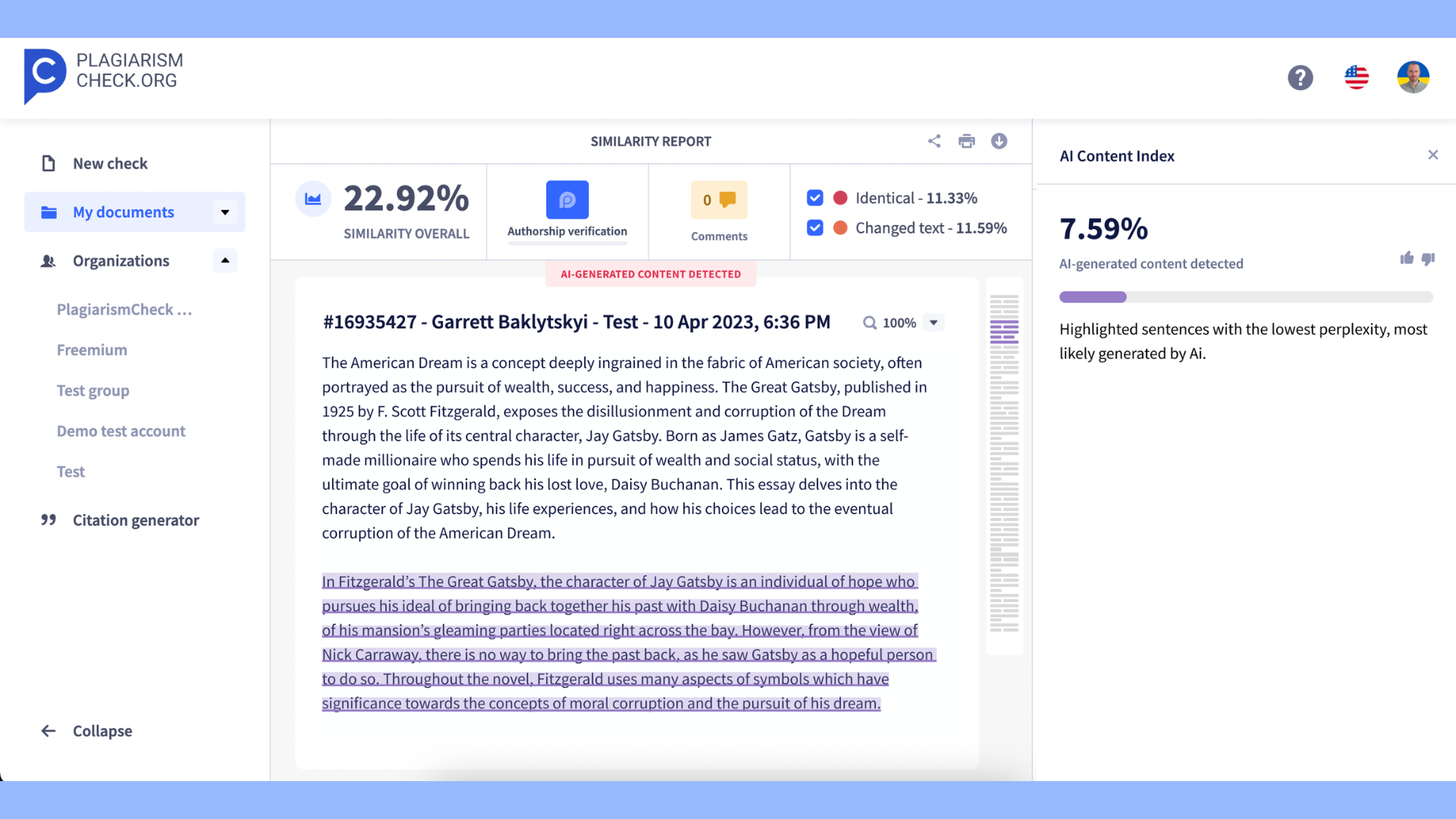
Task: Click the zoom magnifier icon
Action: [870, 322]
